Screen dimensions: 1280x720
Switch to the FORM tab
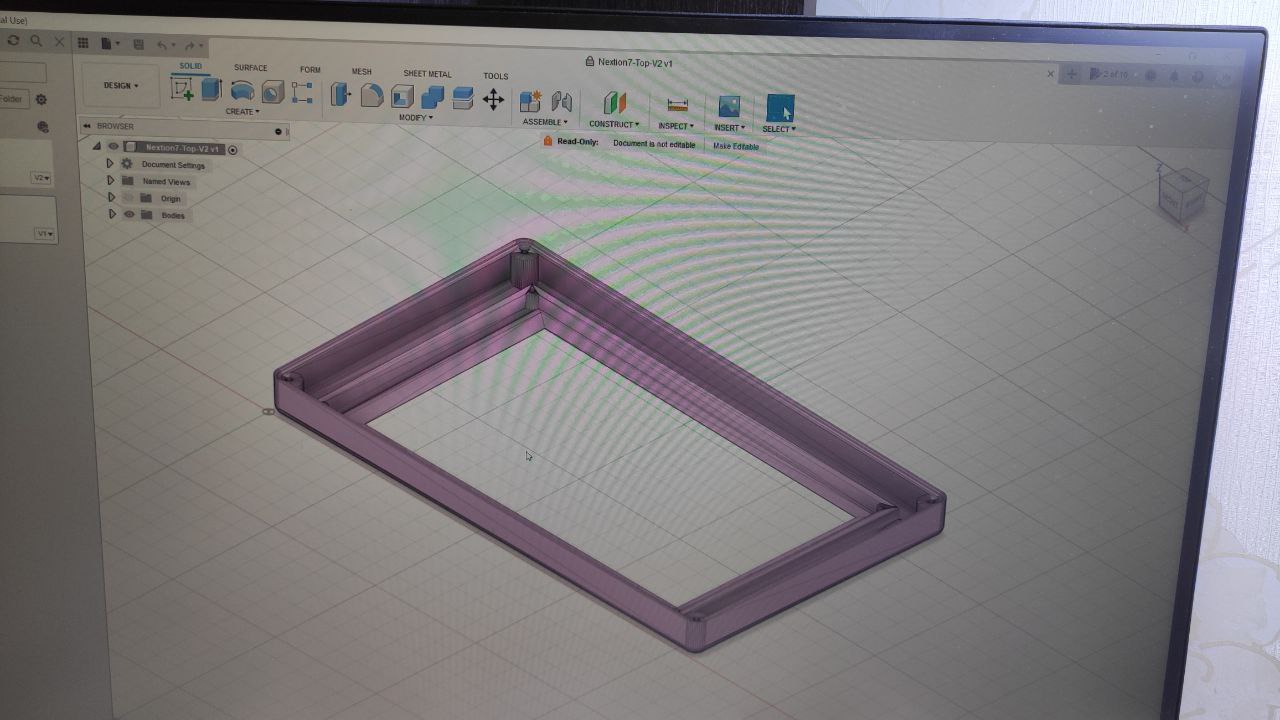pos(310,70)
